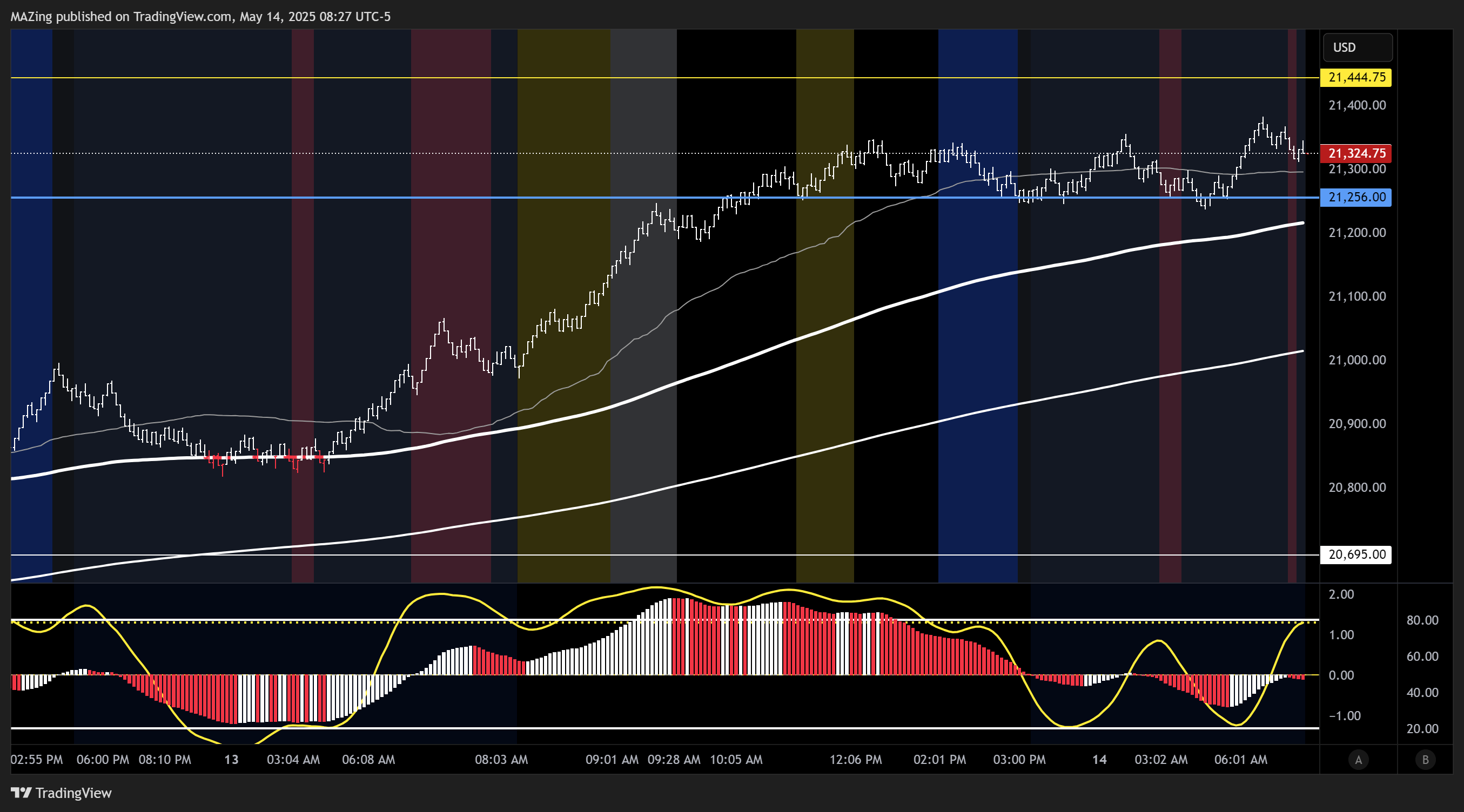The height and width of the screenshot is (812, 1464).
Task: Click the 03:02 AM time label
Action: click(1161, 760)
